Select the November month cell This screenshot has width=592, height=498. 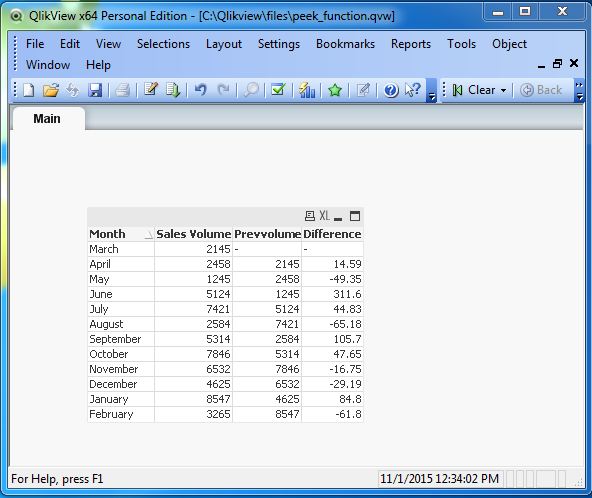click(x=121, y=369)
